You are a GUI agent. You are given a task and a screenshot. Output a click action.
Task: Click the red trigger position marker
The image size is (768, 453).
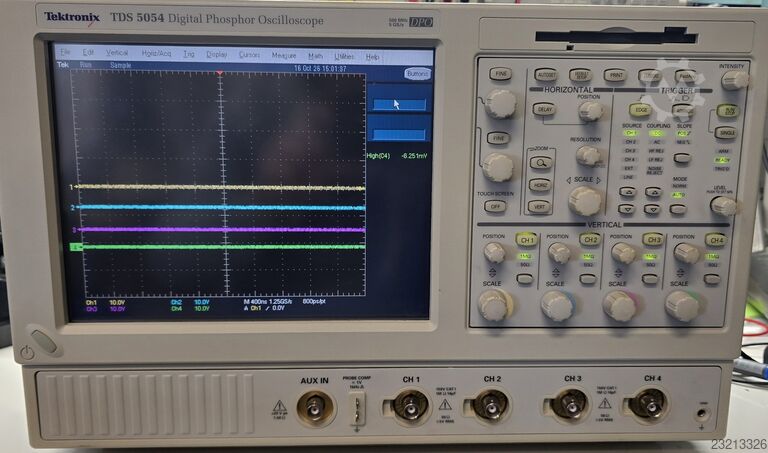tap(220, 73)
